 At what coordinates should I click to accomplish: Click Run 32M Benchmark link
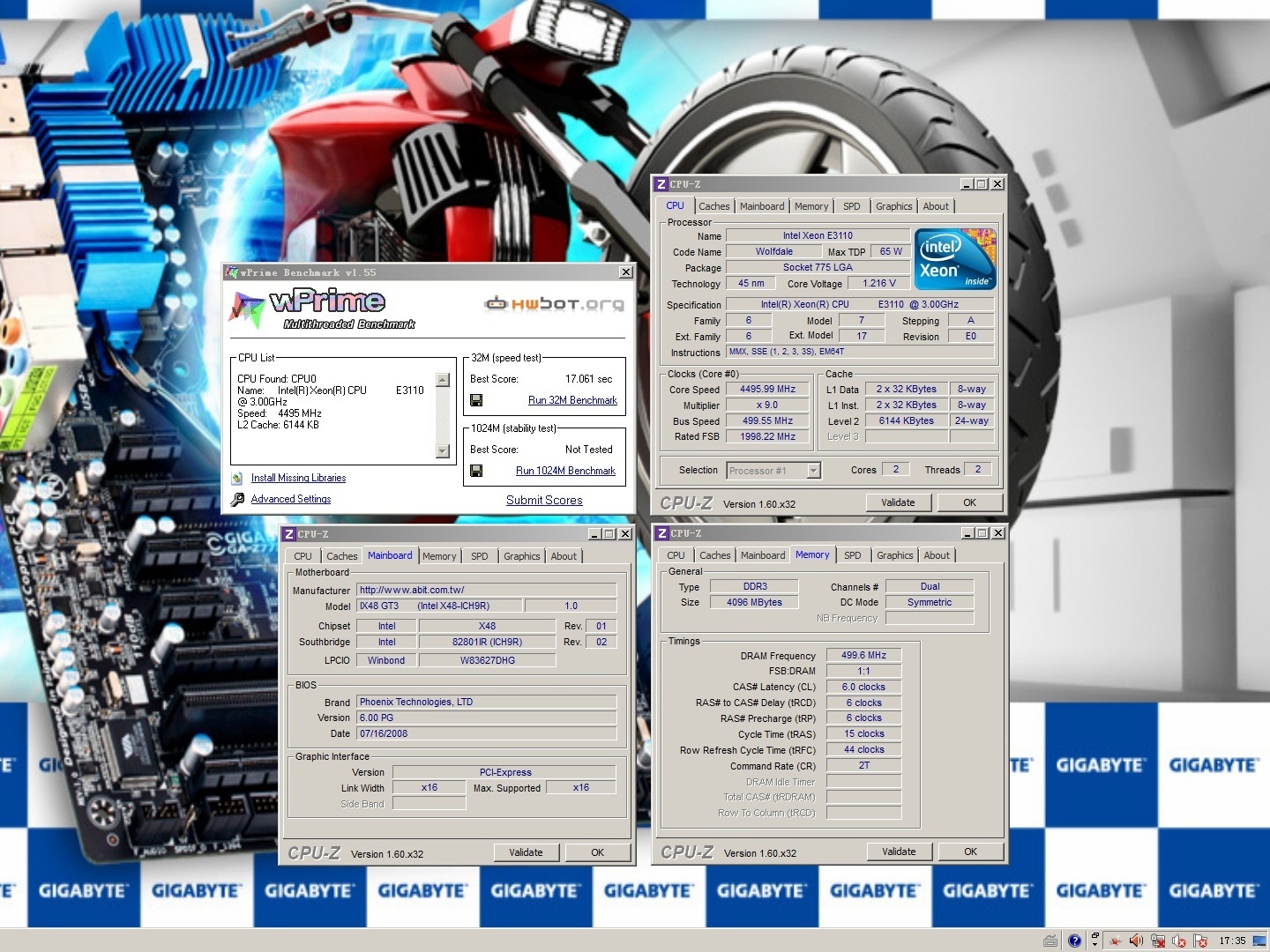coord(572,400)
